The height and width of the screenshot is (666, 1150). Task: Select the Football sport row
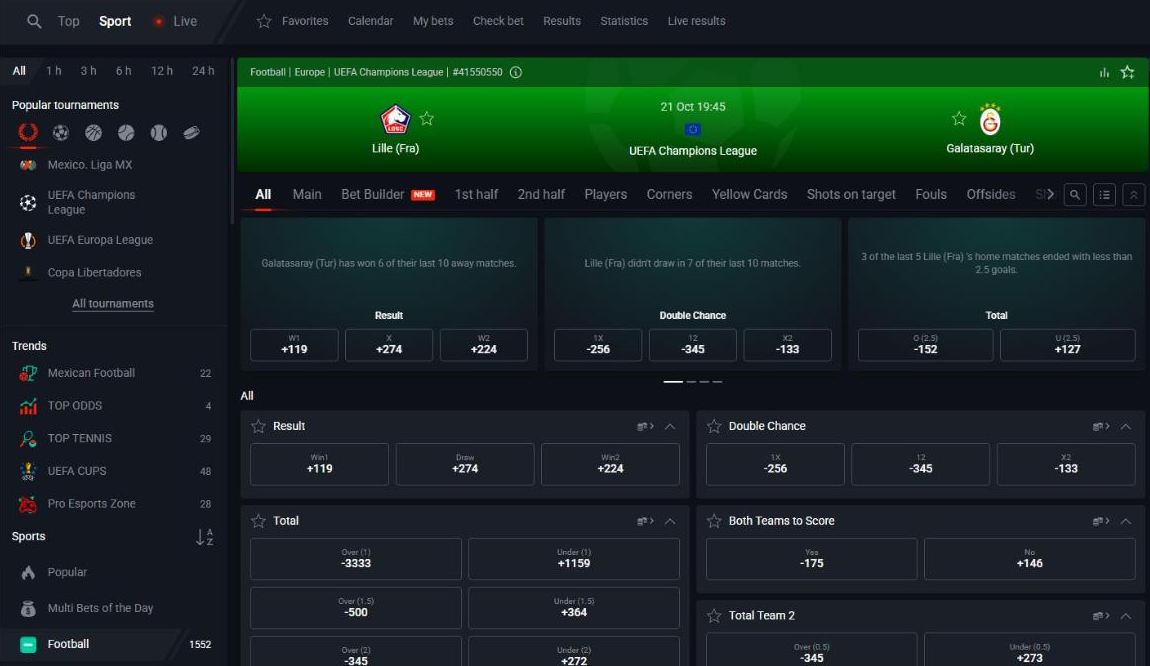tap(114, 644)
